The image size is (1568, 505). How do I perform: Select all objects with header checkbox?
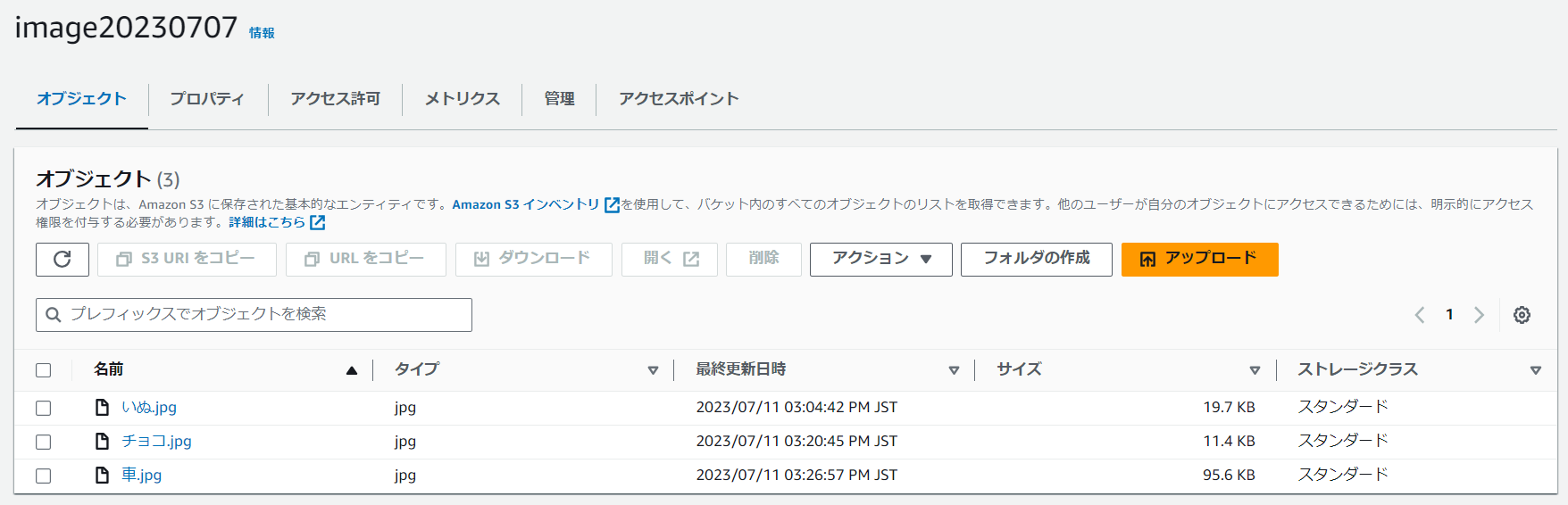coord(44,370)
